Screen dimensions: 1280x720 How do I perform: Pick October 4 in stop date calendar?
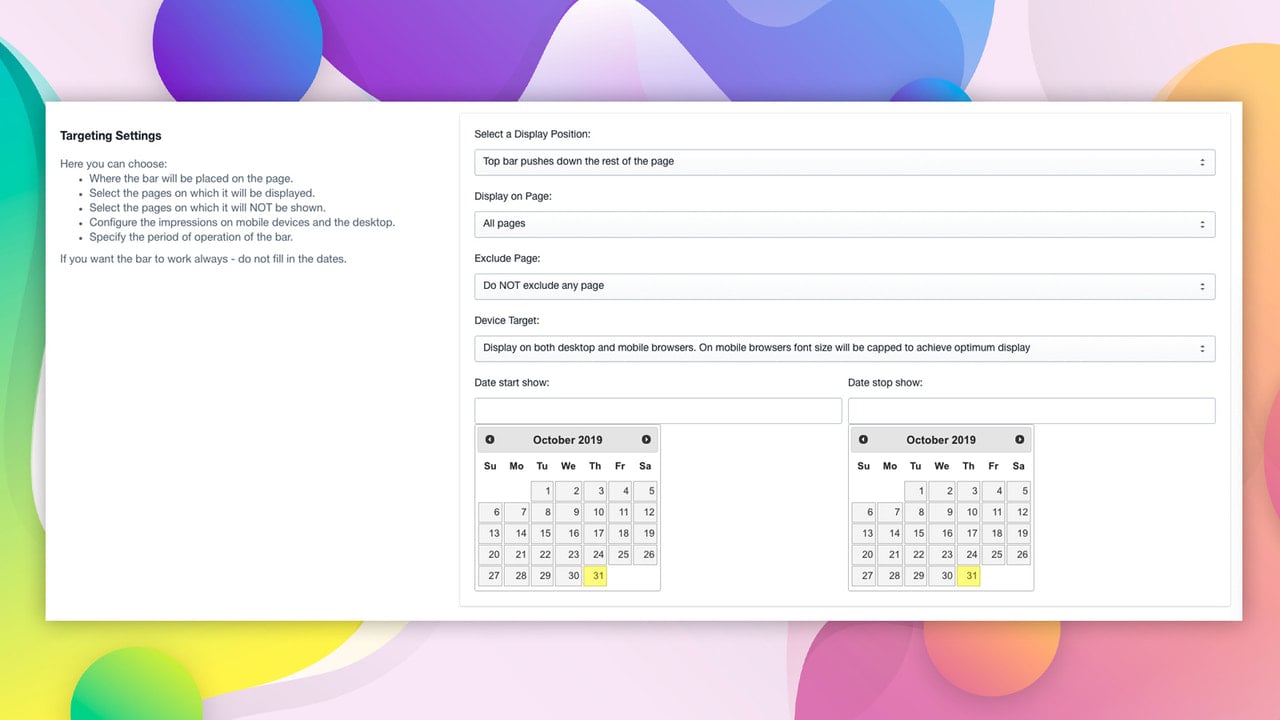point(993,491)
